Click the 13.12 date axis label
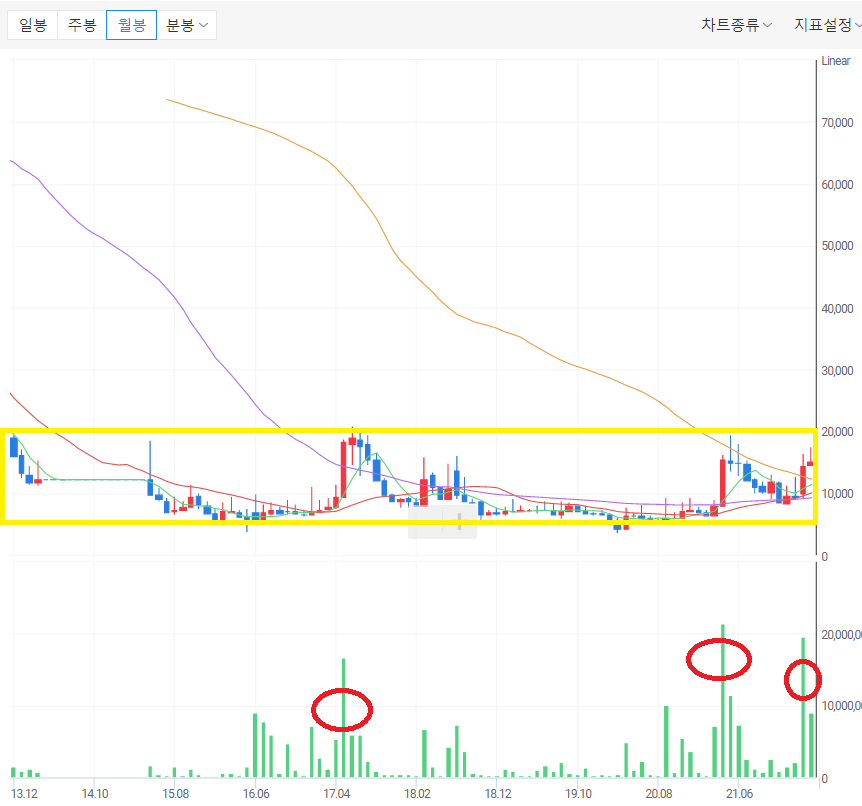 tap(25, 794)
